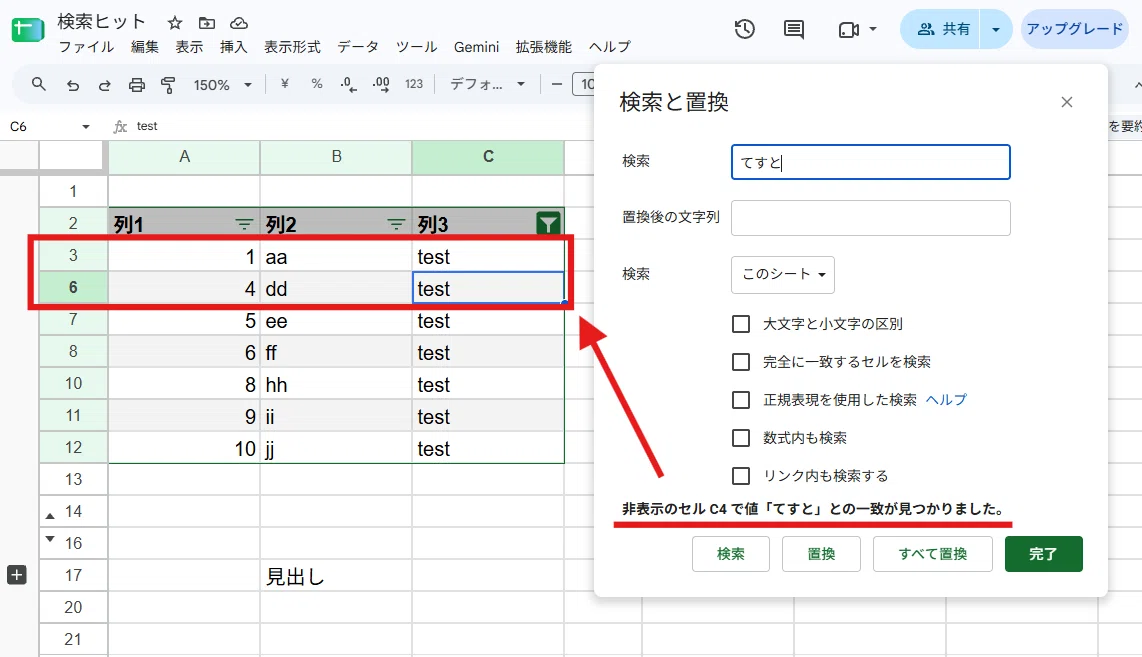Image resolution: width=1142 pixels, height=657 pixels.
Task: Check 完全に一致するセルを検索 option
Action: coord(741,361)
